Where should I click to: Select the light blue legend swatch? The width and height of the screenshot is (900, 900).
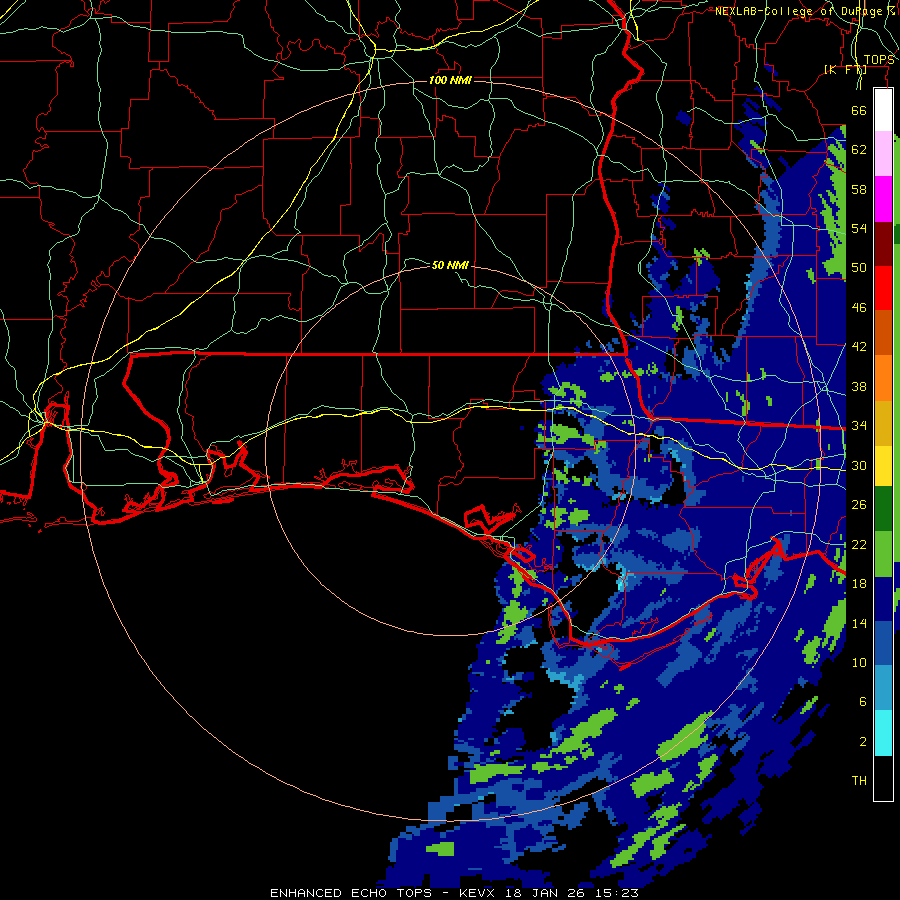[883, 688]
